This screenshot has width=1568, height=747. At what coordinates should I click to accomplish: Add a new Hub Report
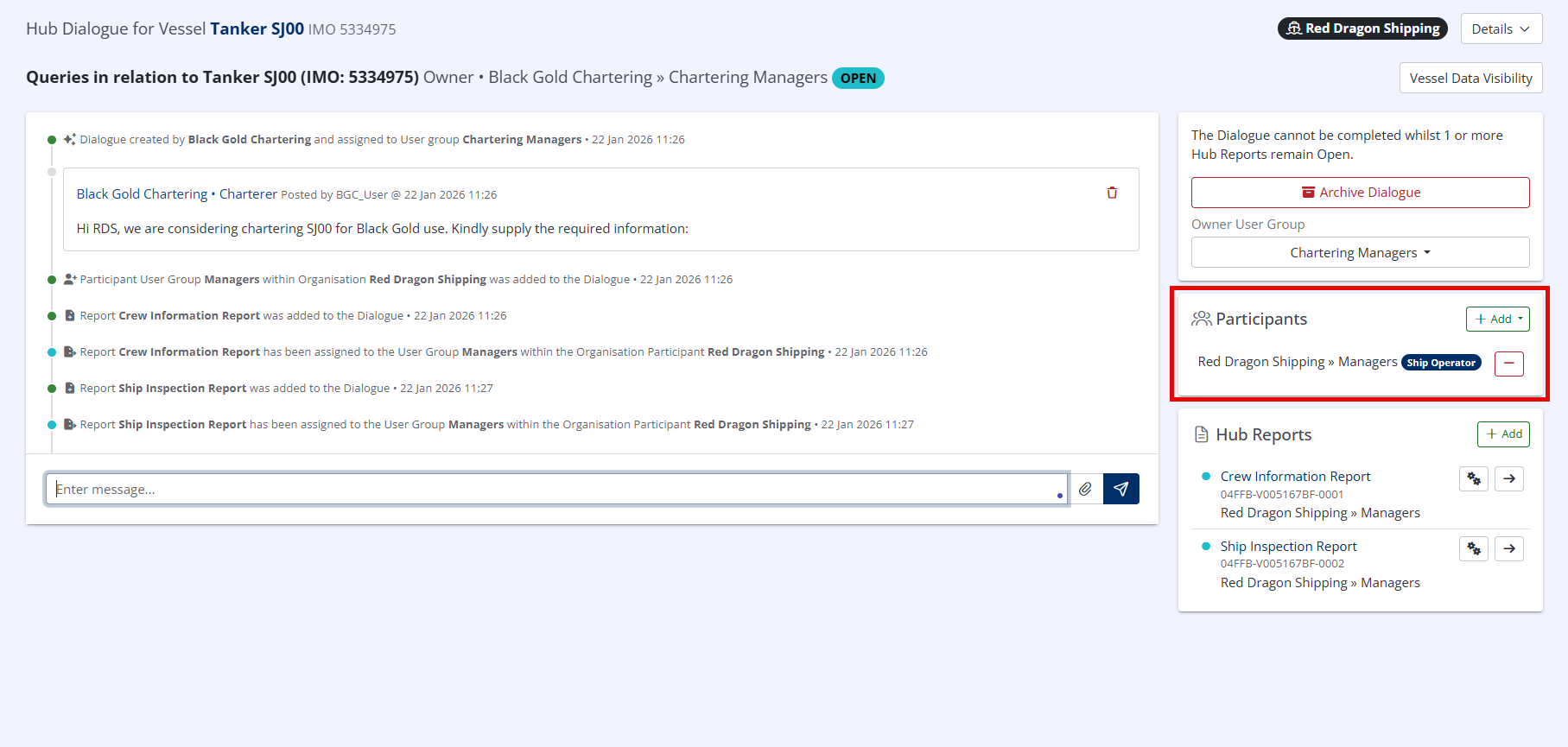pyautogui.click(x=1503, y=434)
